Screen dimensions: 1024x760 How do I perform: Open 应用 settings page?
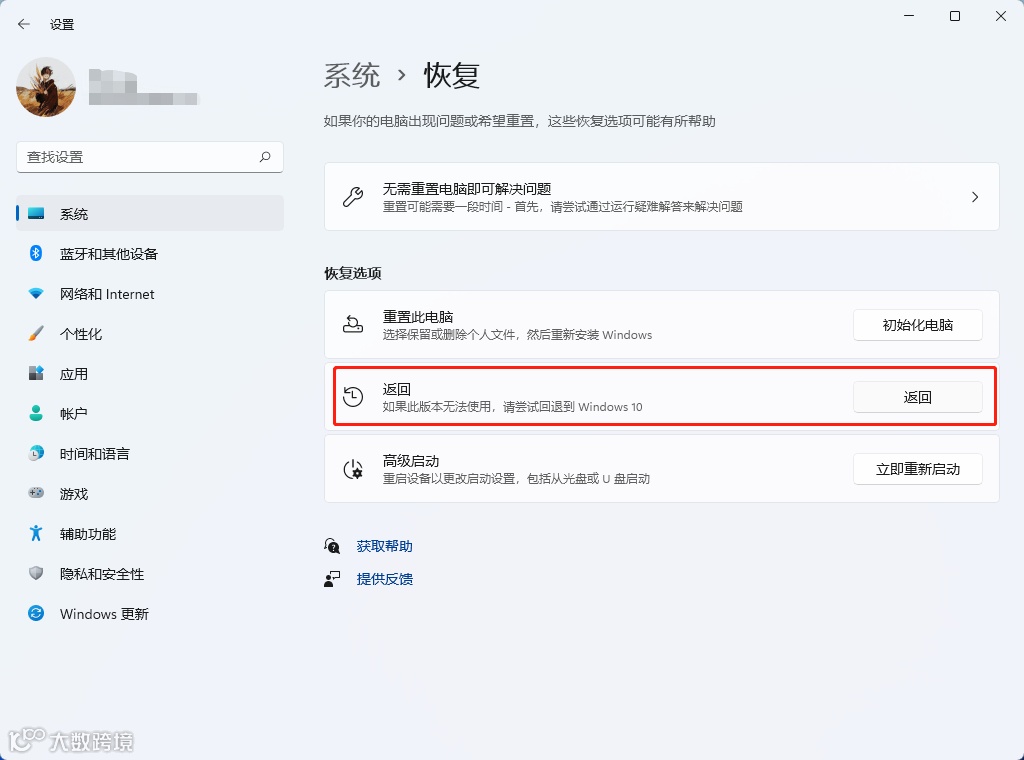[x=150, y=373]
